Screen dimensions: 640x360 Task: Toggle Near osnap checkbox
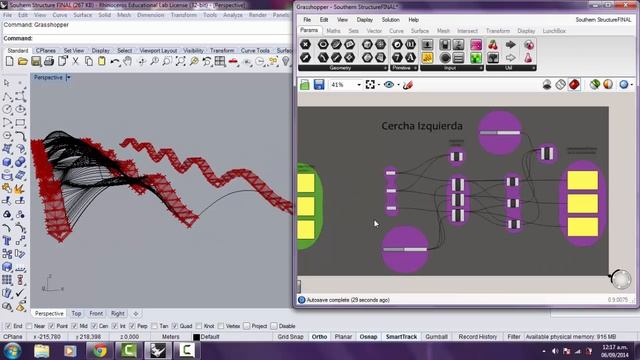[x=29, y=326]
